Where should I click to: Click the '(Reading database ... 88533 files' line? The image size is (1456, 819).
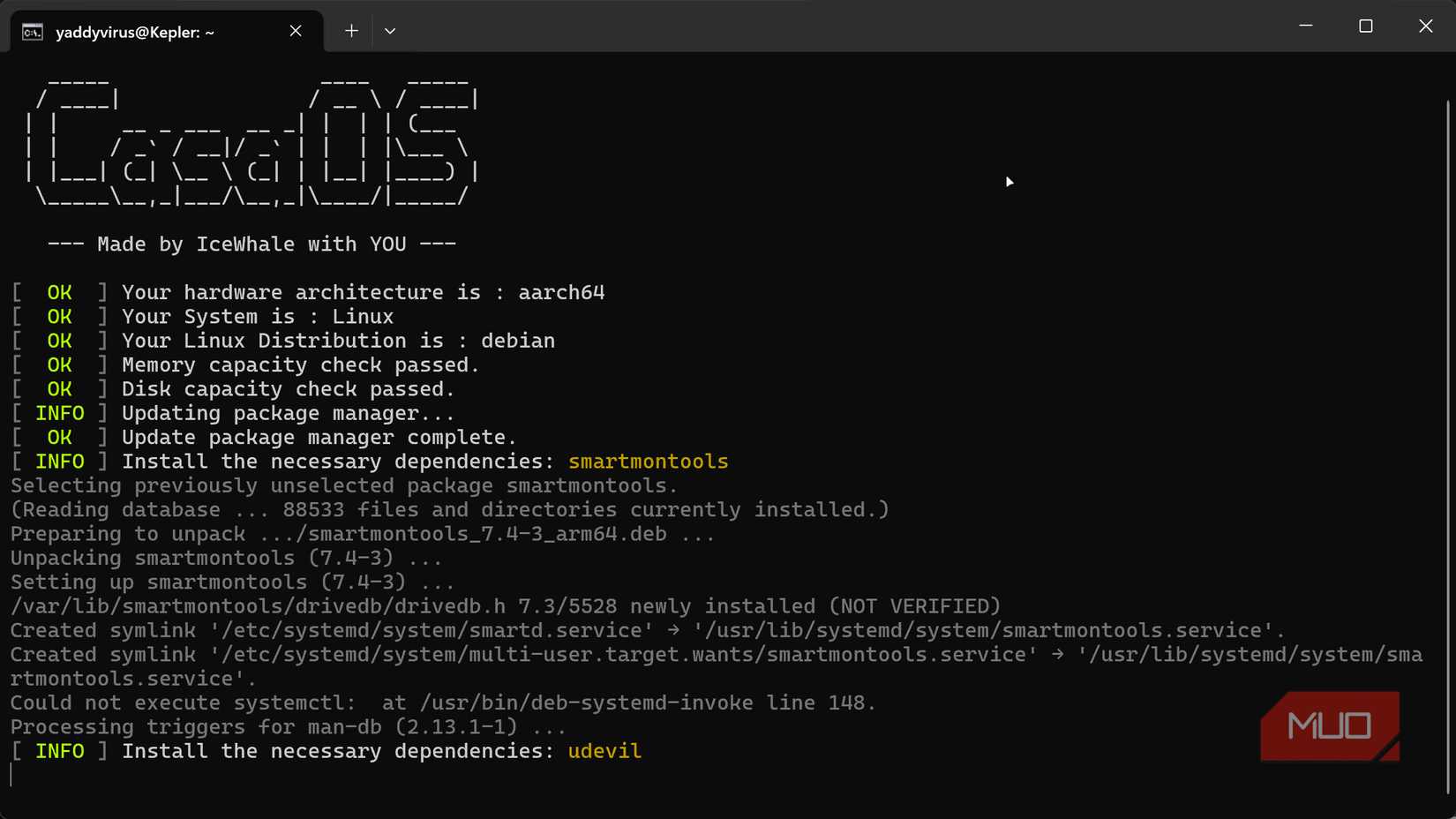[449, 510]
